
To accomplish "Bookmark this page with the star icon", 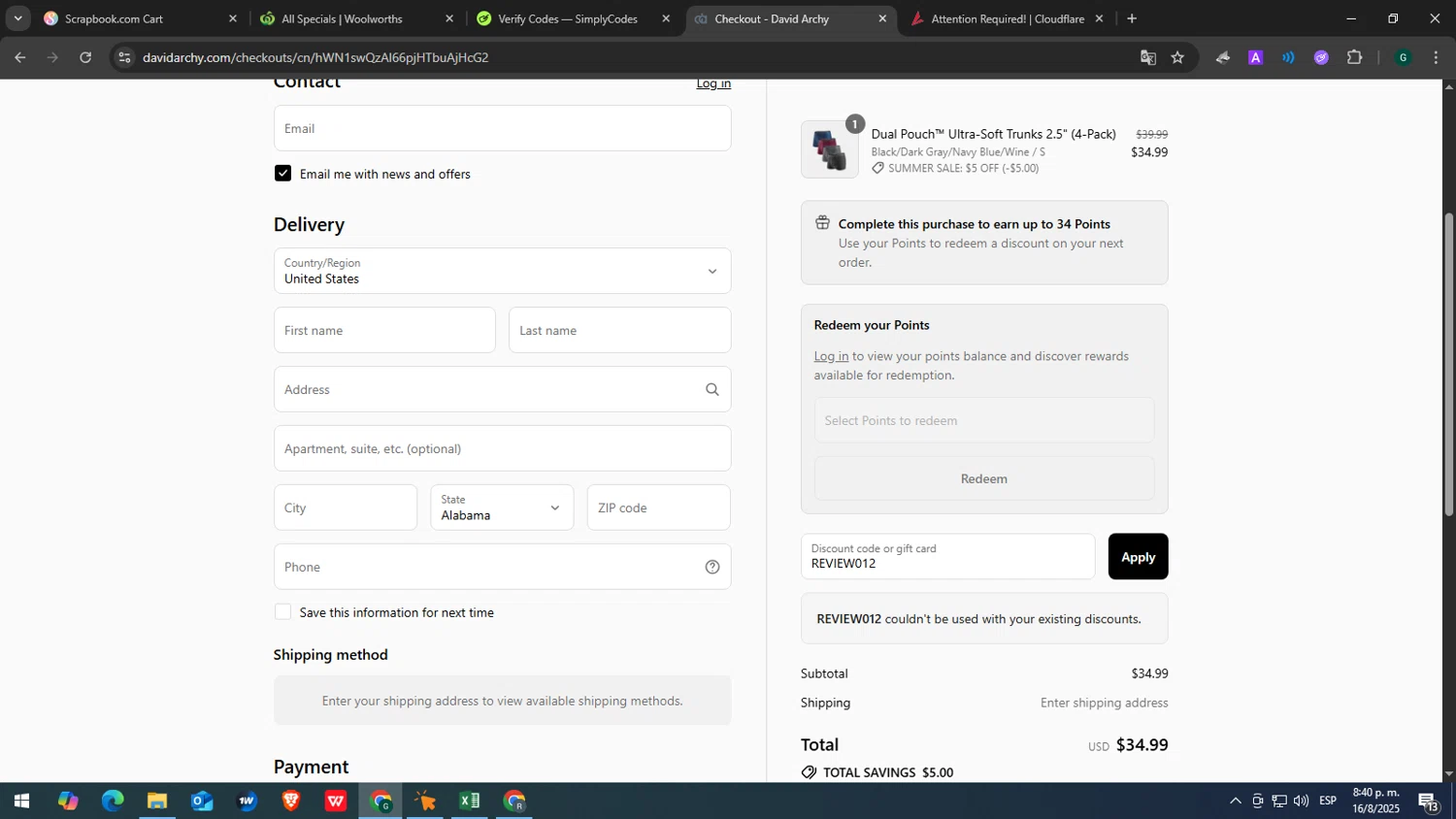I will [1177, 57].
